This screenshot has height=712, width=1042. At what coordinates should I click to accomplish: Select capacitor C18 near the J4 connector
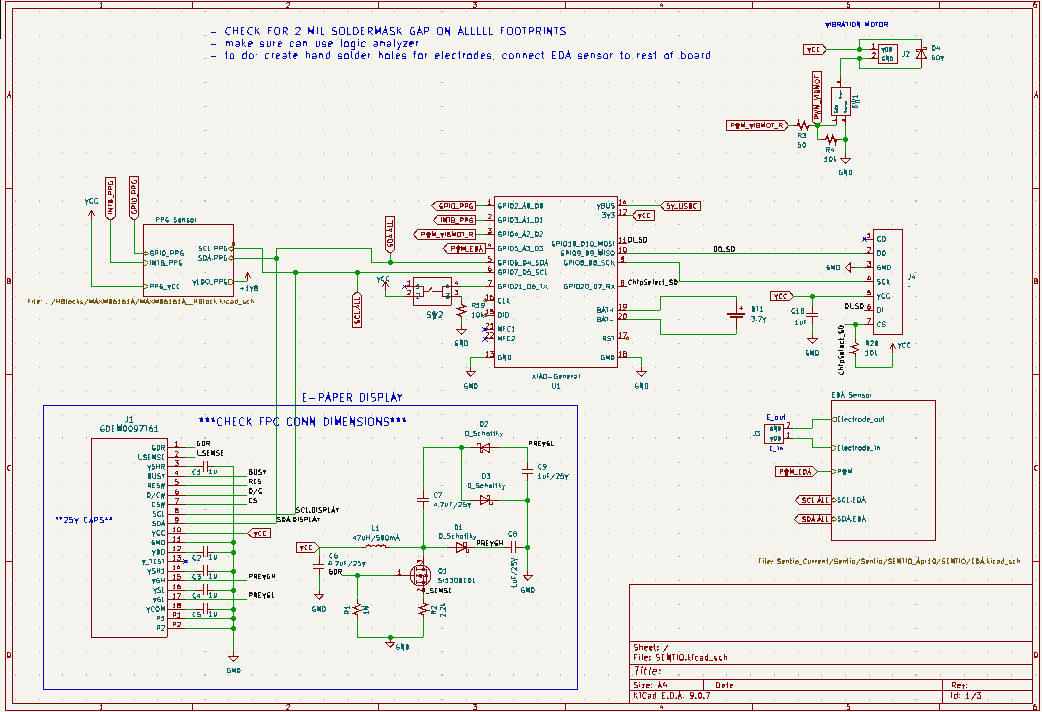click(x=812, y=314)
